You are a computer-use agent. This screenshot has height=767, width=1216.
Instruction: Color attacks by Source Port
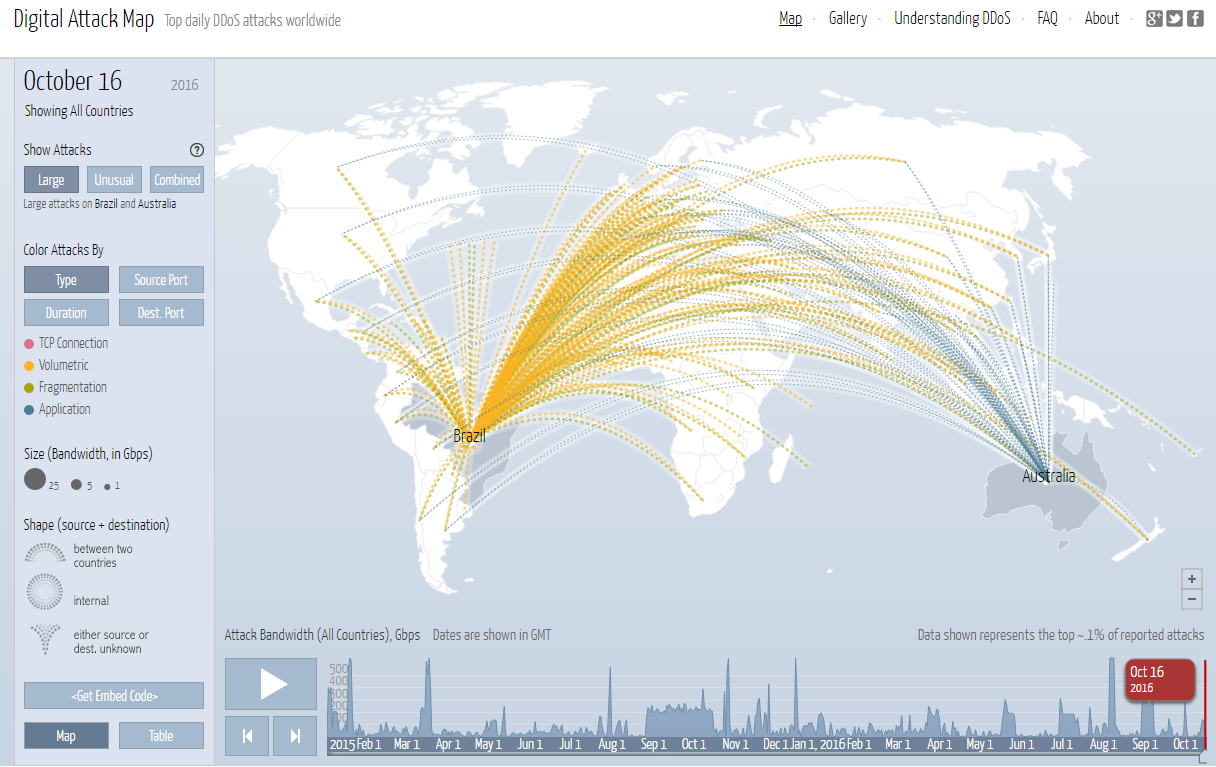(161, 280)
